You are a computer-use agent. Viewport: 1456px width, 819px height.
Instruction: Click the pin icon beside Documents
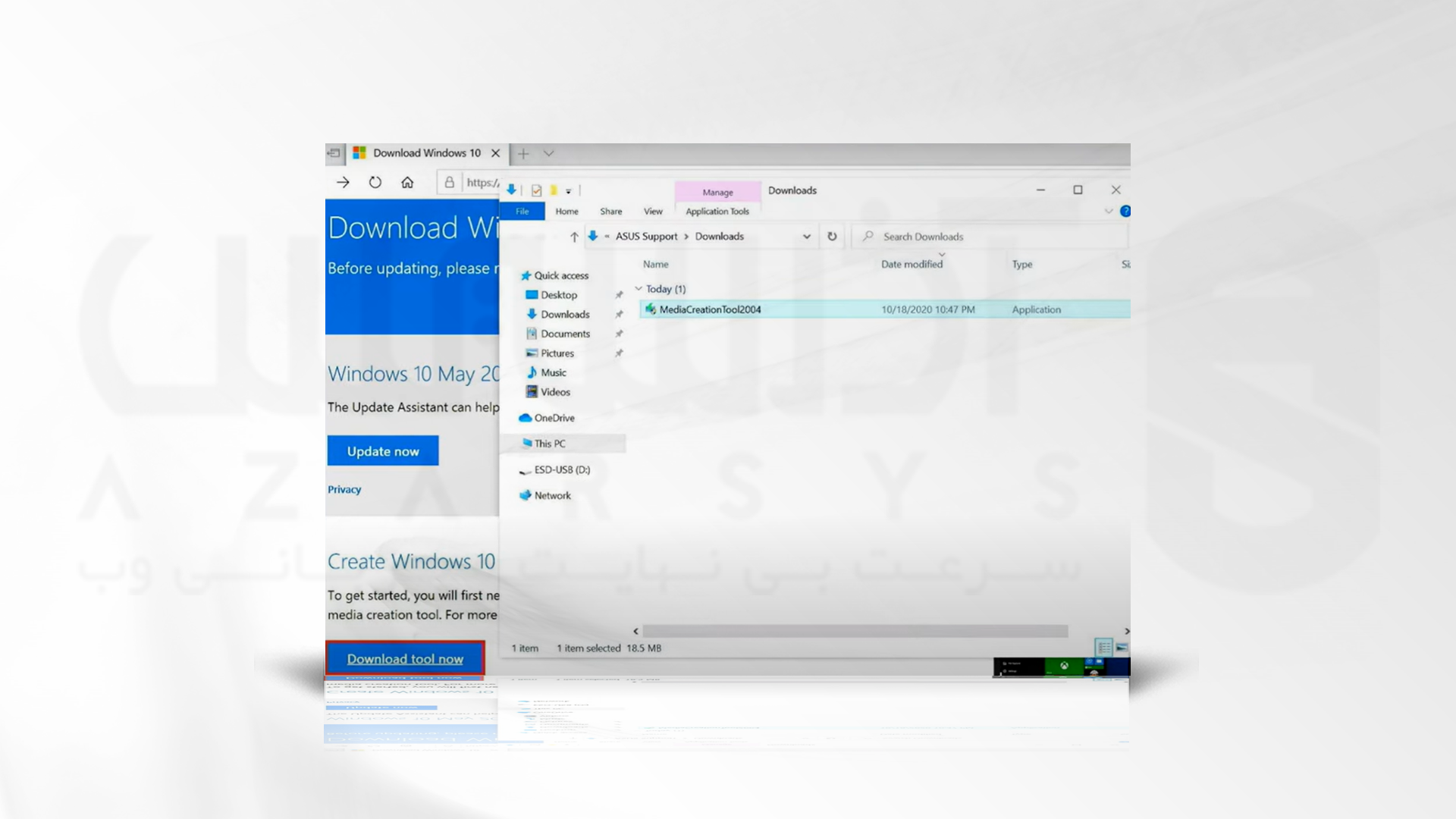619,334
